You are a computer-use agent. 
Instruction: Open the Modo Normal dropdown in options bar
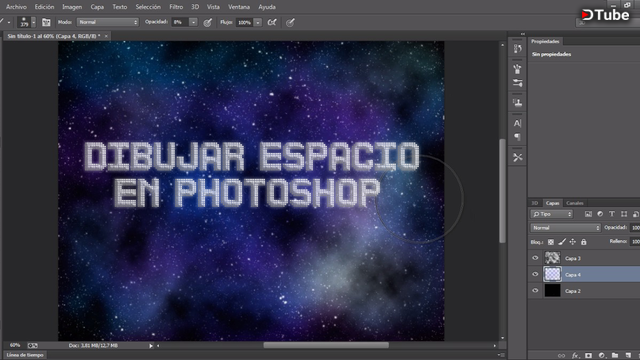point(108,22)
